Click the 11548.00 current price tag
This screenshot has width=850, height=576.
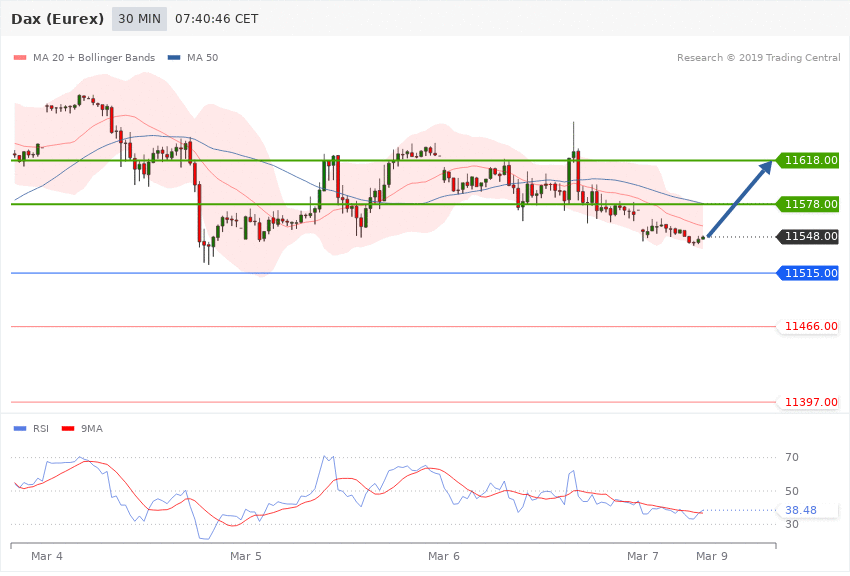pos(808,236)
